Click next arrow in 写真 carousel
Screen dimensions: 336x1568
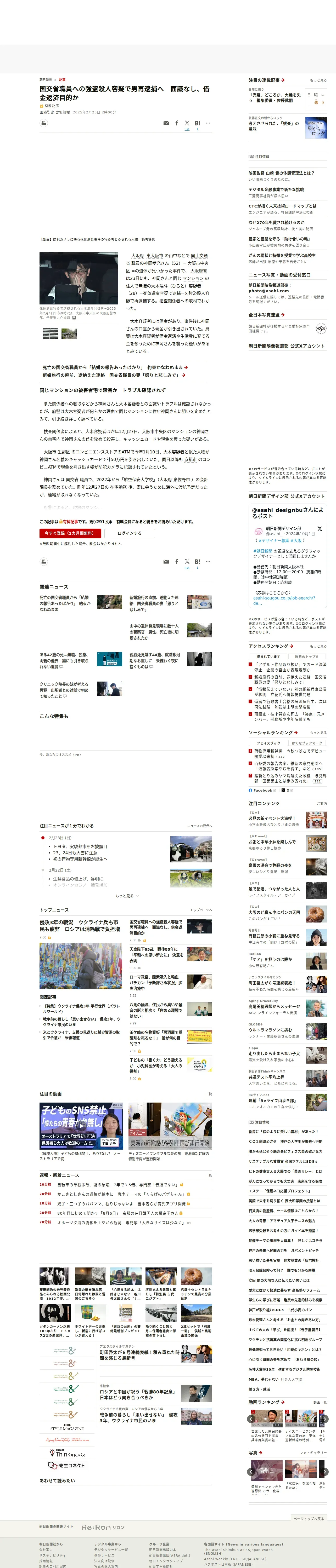[x=324, y=1472]
